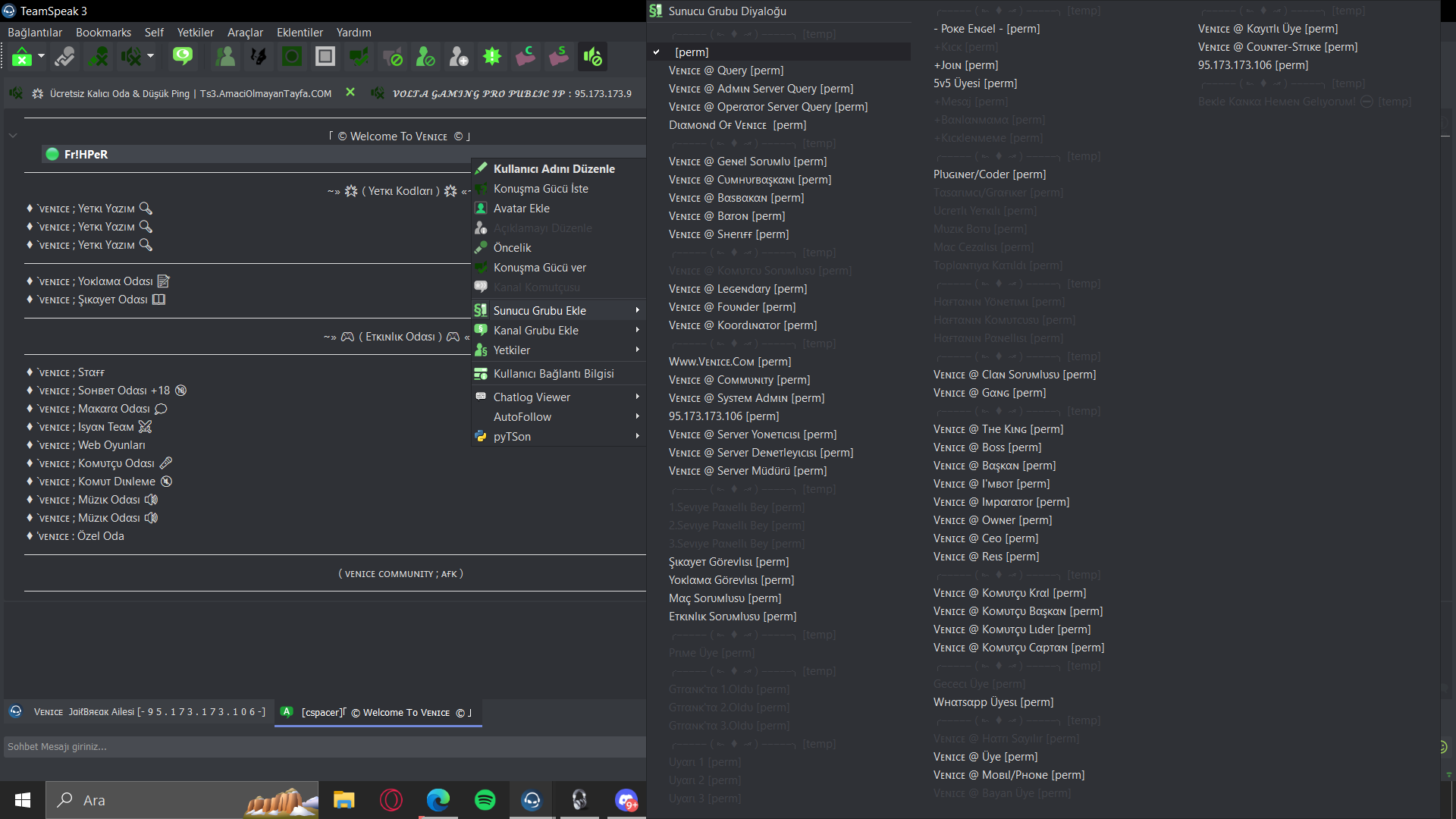Open the contacts list toolbar icon
This screenshot has width=1456, height=819.
(x=225, y=56)
